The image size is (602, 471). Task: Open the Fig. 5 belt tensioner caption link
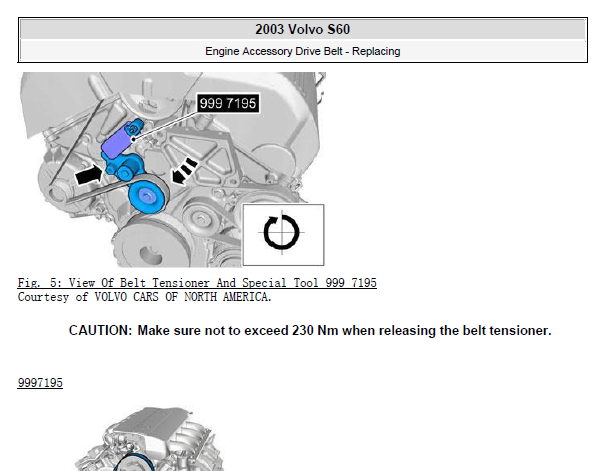[197, 283]
